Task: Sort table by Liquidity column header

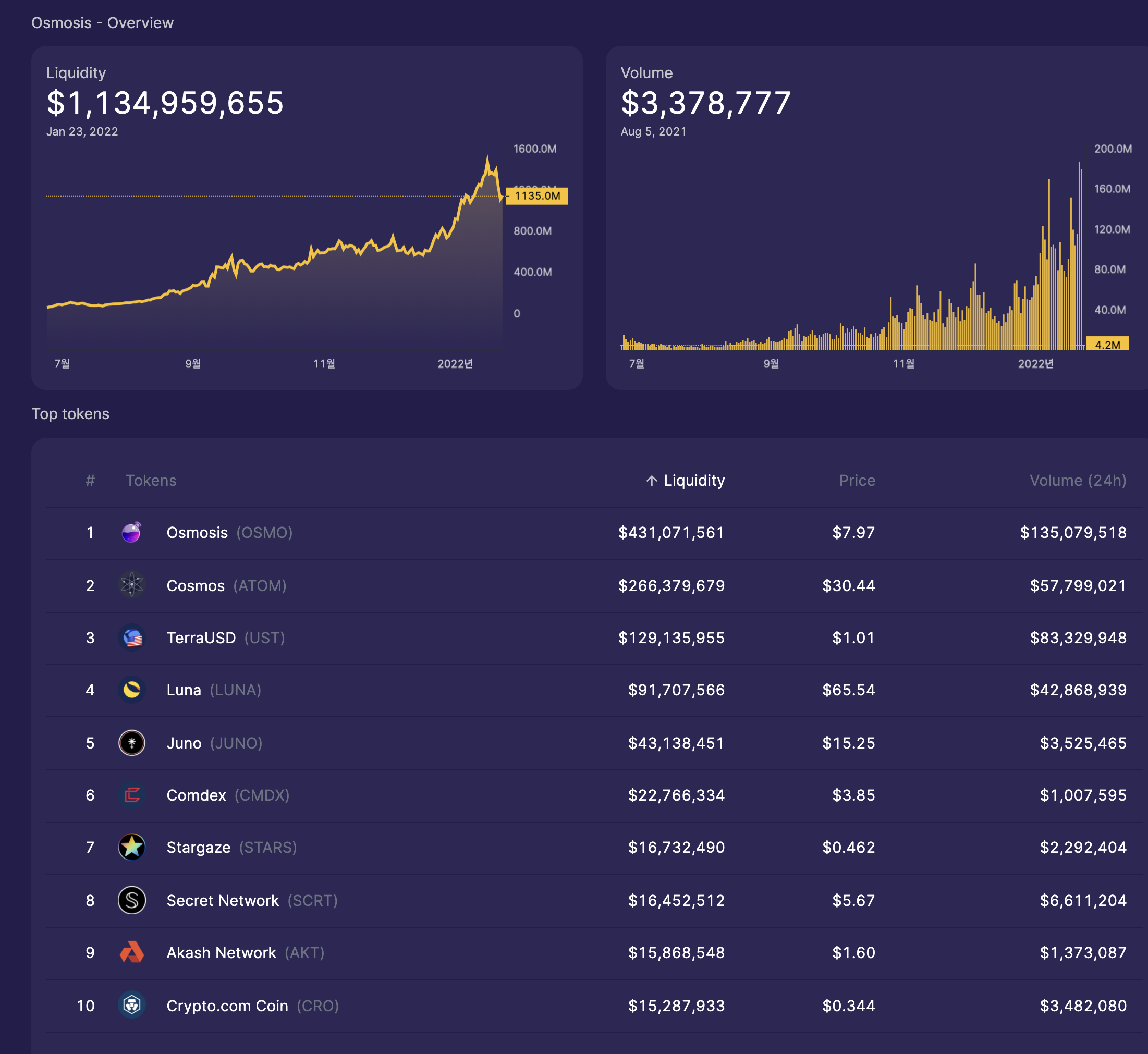Action: (x=693, y=481)
